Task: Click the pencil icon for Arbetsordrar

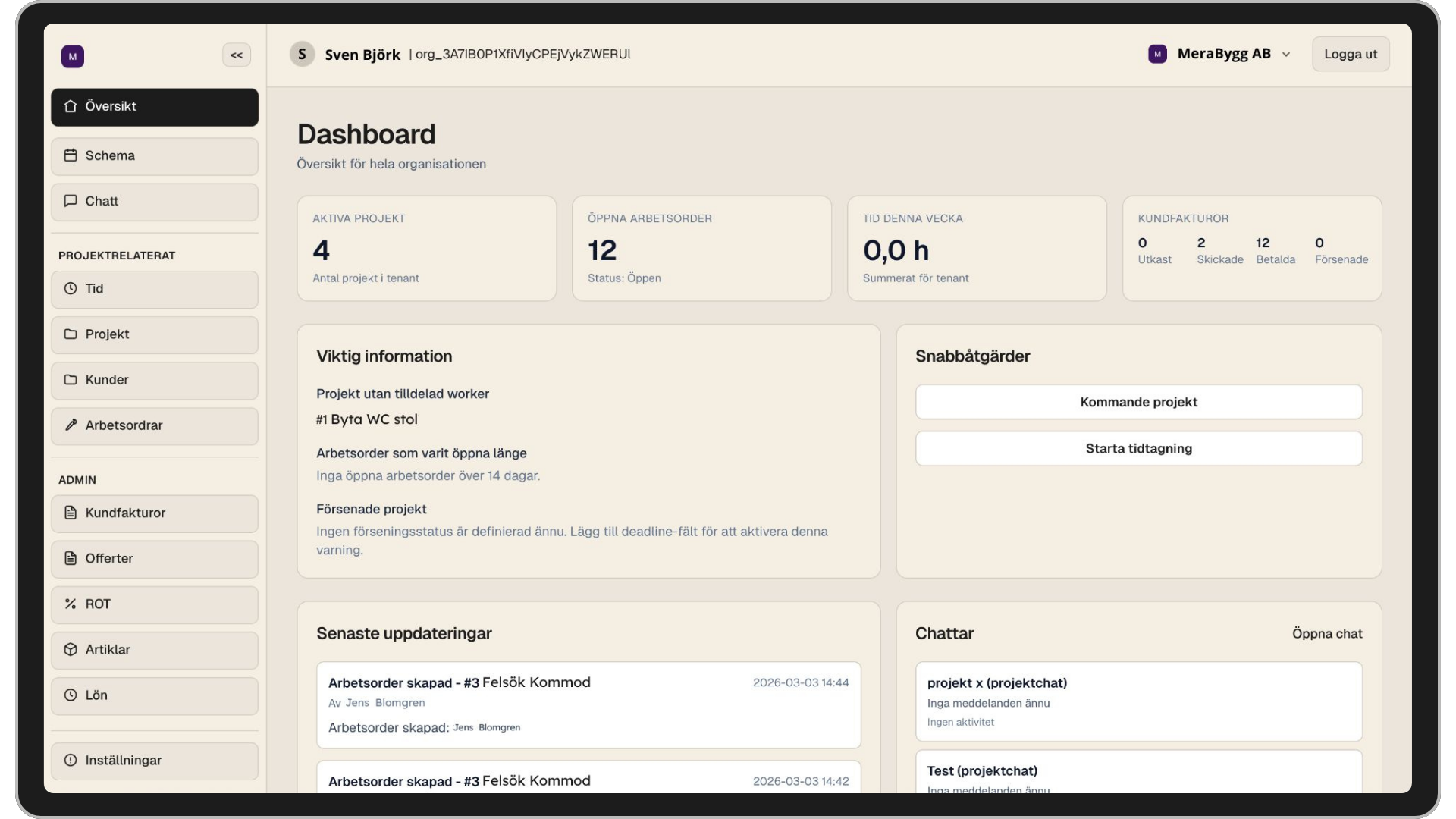Action: (x=71, y=425)
